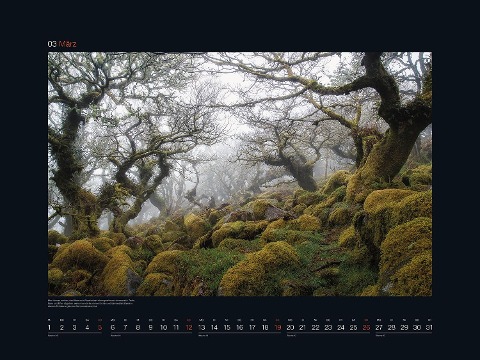Open the foggy mossy forest photo
480x360 pixels.
pos(240,174)
